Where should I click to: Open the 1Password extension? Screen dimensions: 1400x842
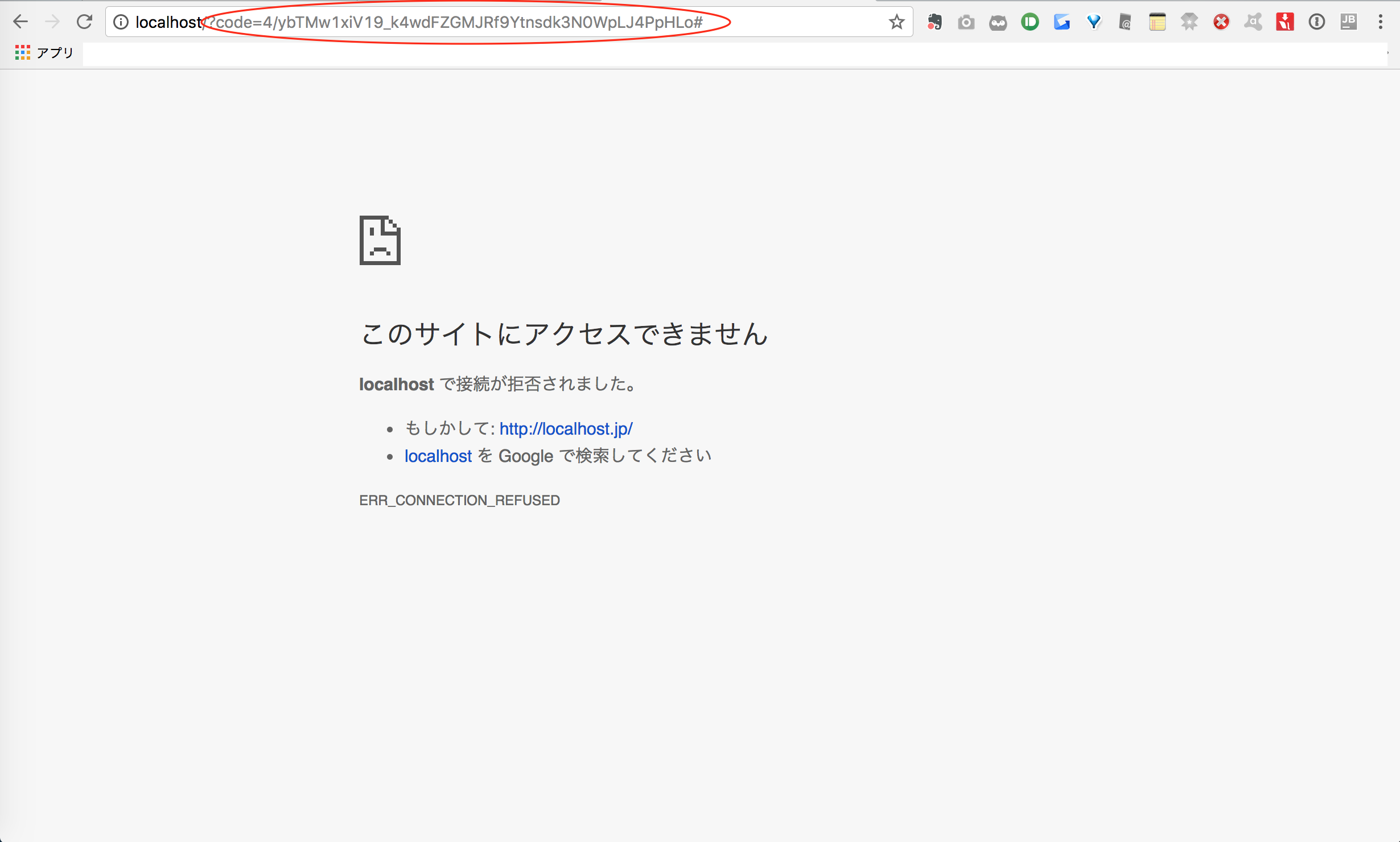(1317, 22)
